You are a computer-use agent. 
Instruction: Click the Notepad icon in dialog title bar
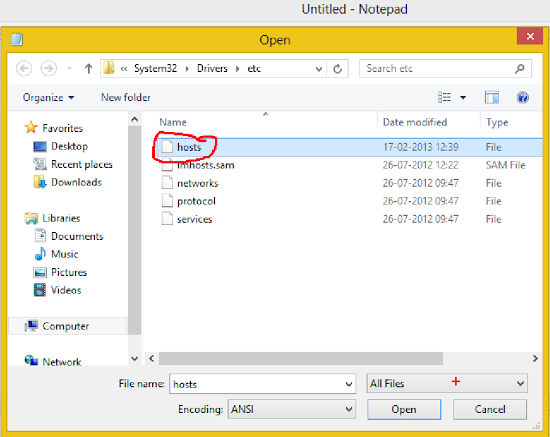point(16,39)
